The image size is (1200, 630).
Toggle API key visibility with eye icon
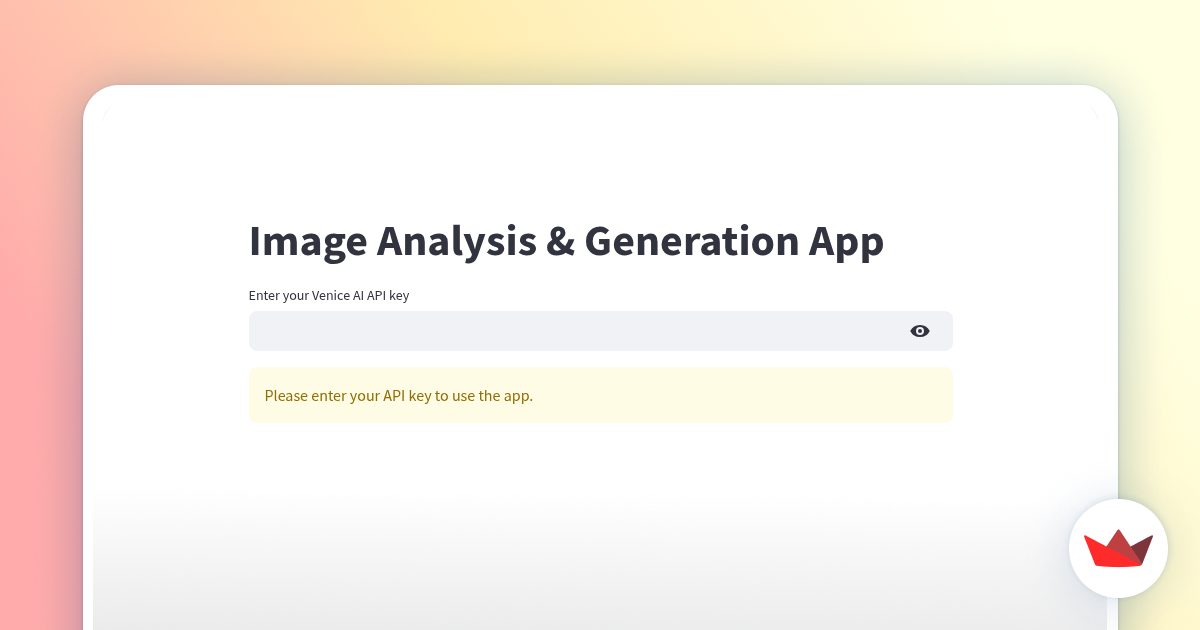tap(920, 331)
